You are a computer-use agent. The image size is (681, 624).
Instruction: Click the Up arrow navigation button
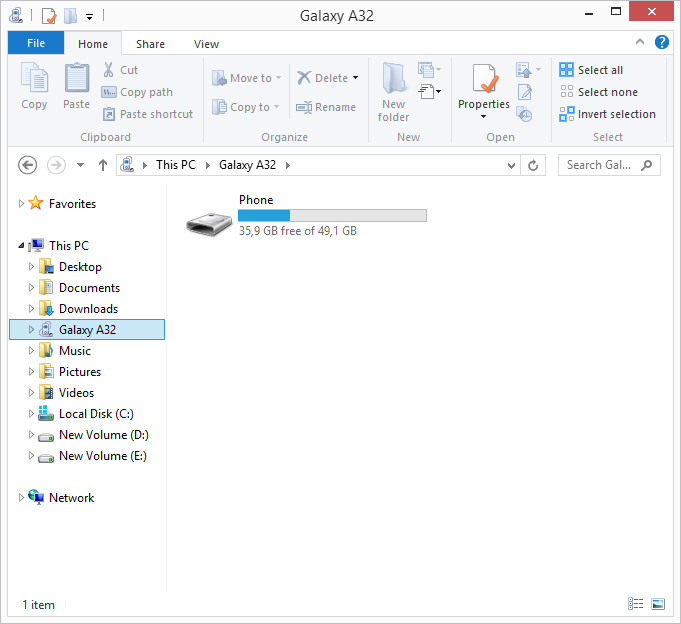103,165
